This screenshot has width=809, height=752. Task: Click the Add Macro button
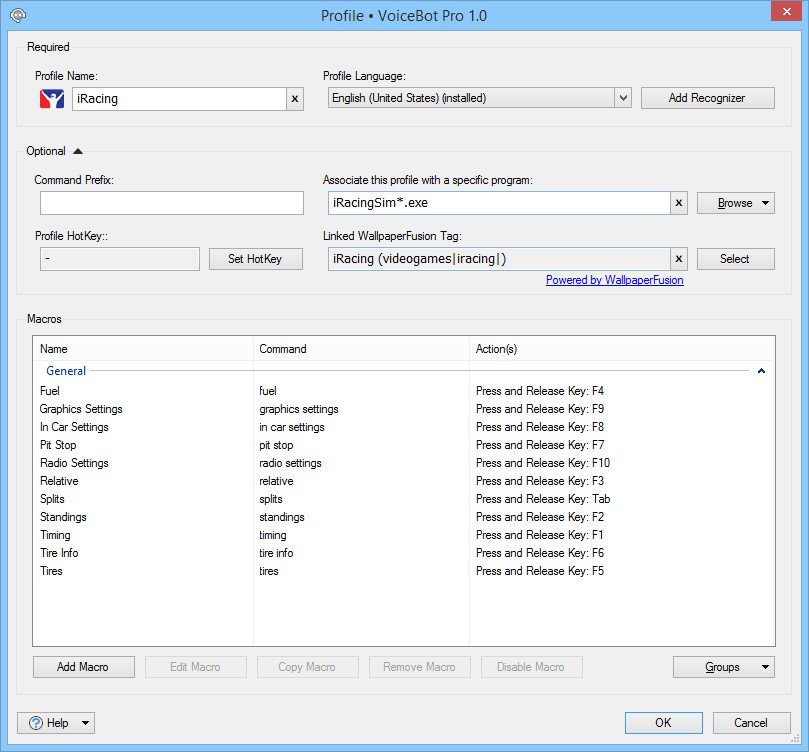click(83, 667)
